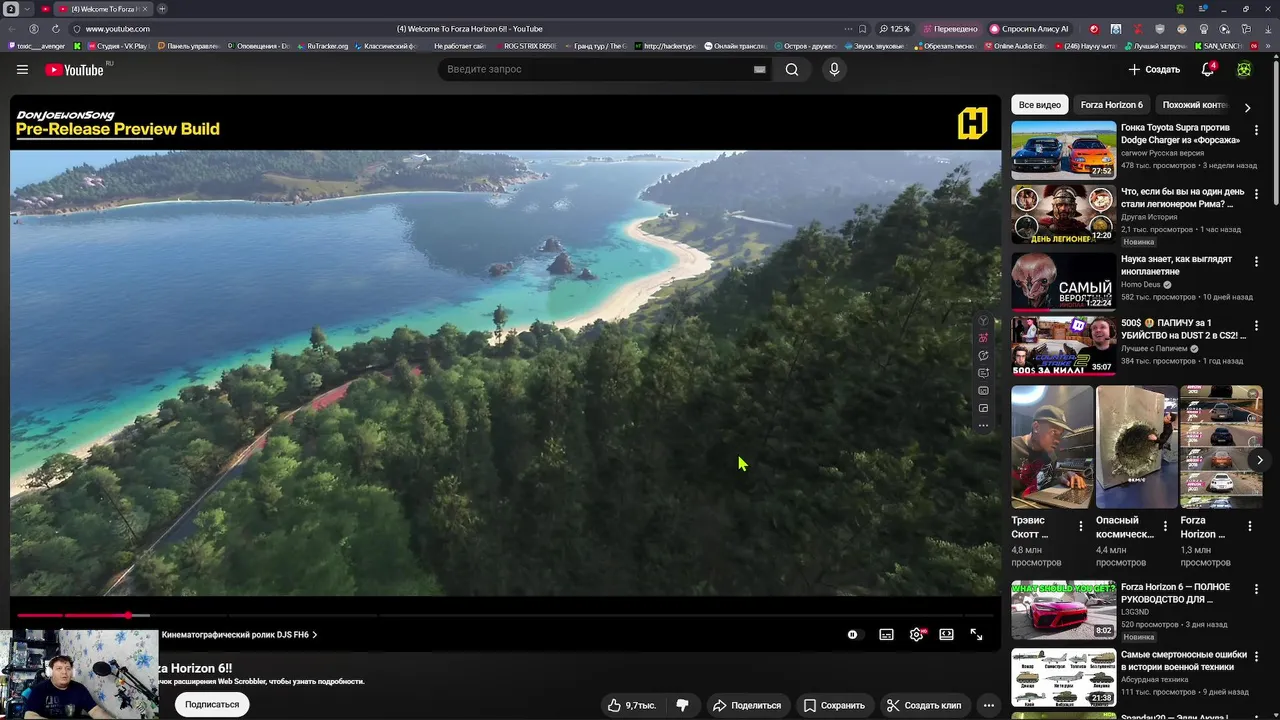Click the third icon in player side panel
Screen dimensions: 1280x720
click(x=983, y=355)
